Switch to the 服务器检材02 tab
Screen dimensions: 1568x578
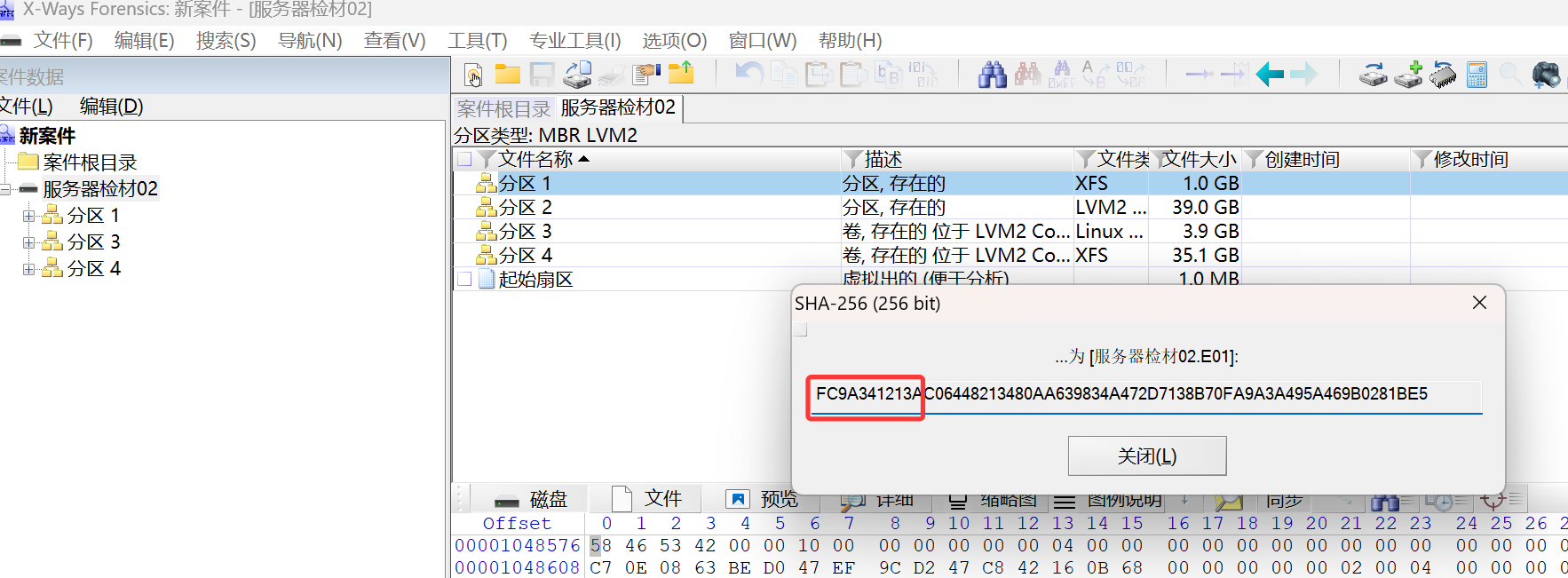(618, 107)
